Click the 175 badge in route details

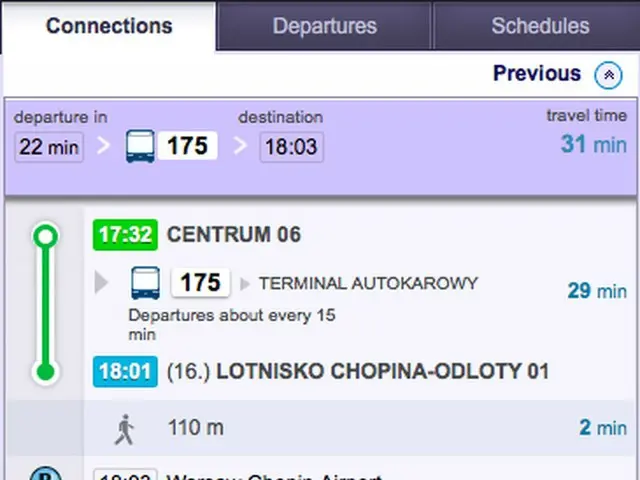pos(200,282)
